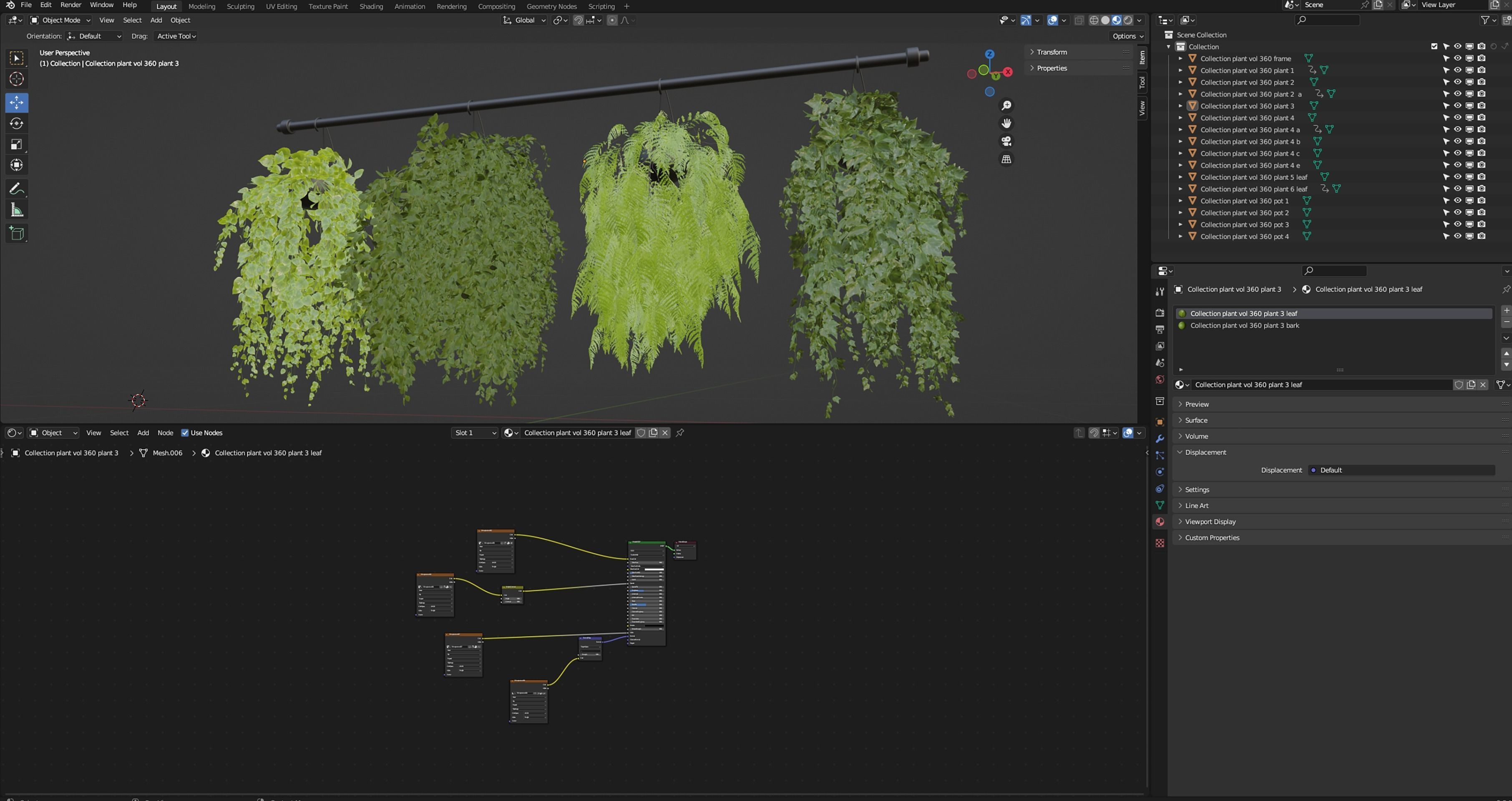The height and width of the screenshot is (801, 1512).
Task: Toggle selectability of 'plant vol 360 pot 1'
Action: [x=1446, y=201]
